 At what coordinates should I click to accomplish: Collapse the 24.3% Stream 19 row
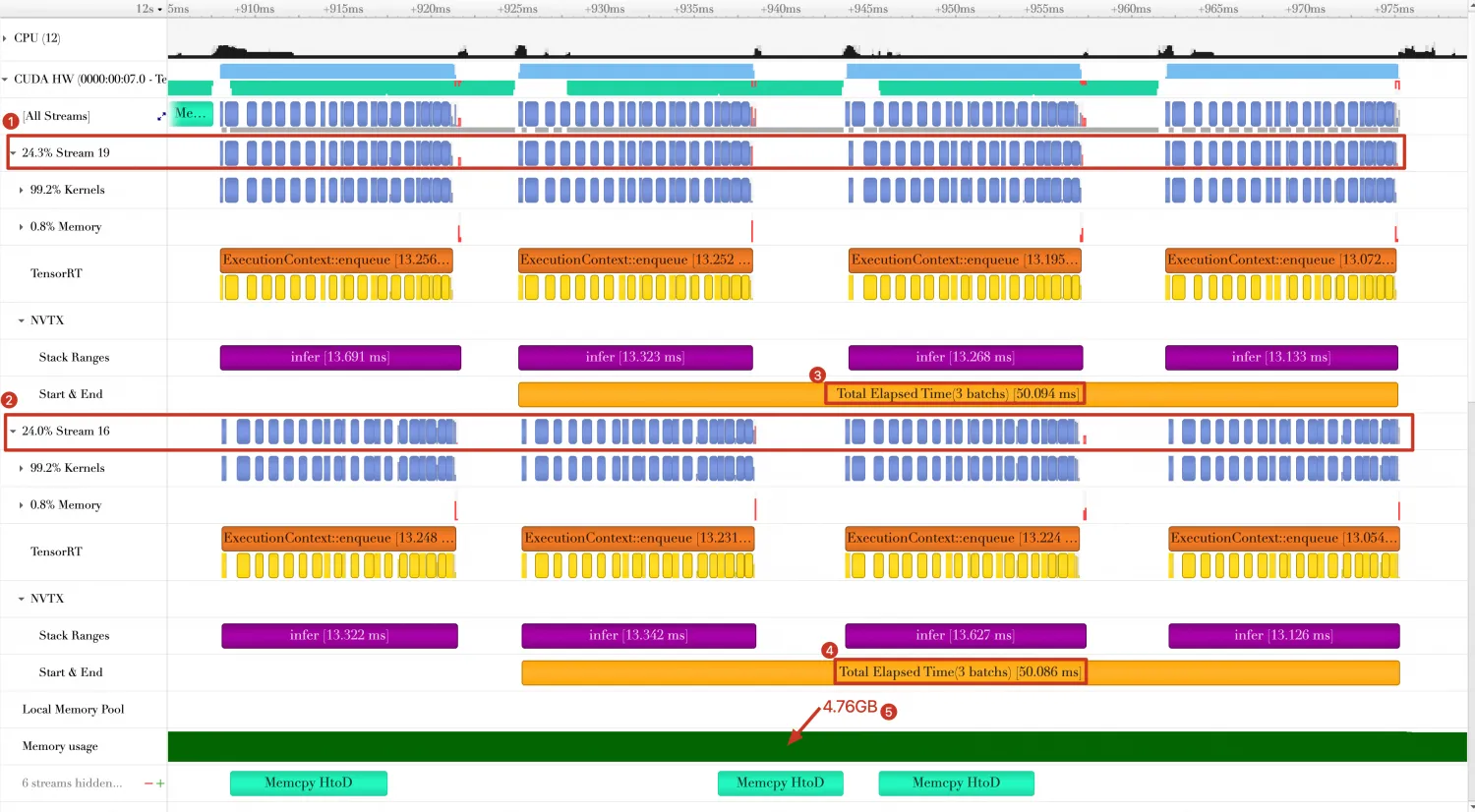click(x=13, y=153)
